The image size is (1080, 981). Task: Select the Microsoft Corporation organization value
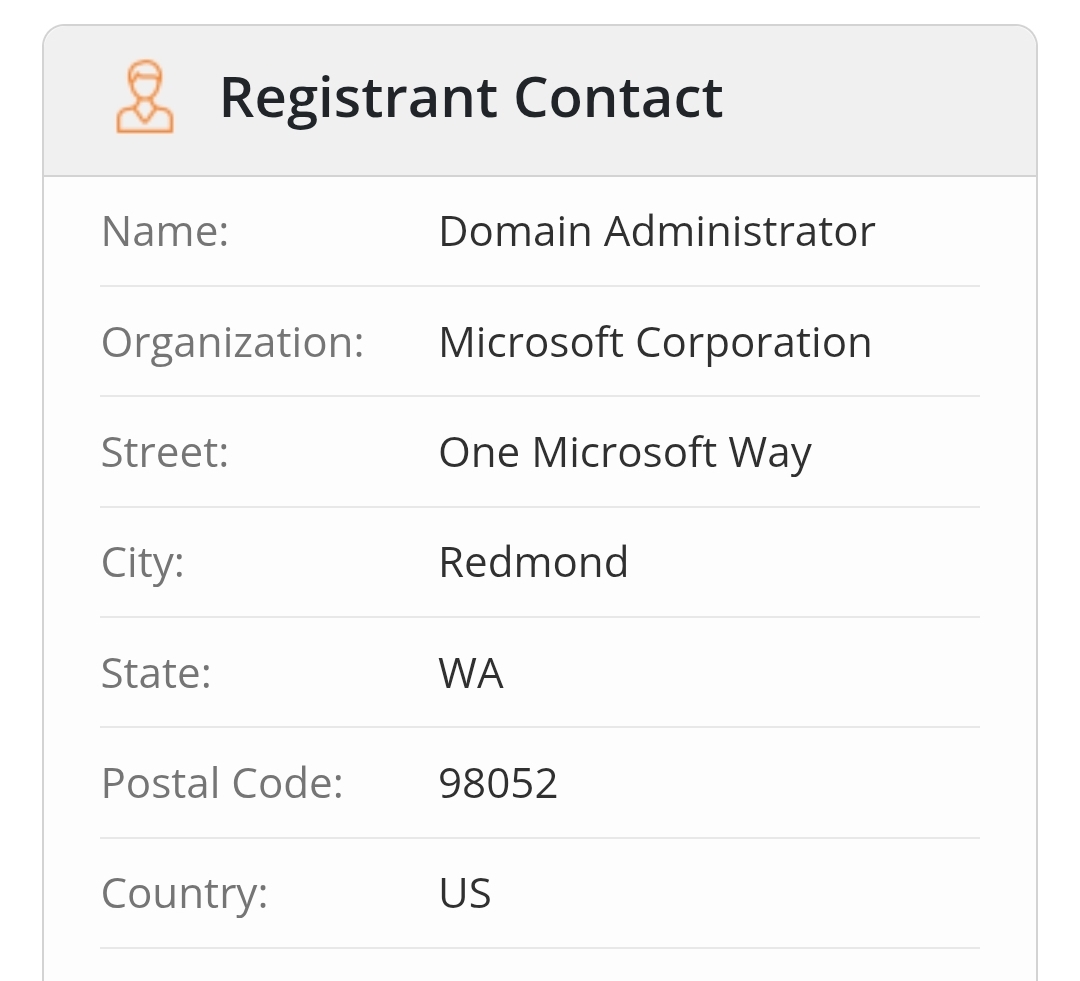pyautogui.click(x=655, y=343)
